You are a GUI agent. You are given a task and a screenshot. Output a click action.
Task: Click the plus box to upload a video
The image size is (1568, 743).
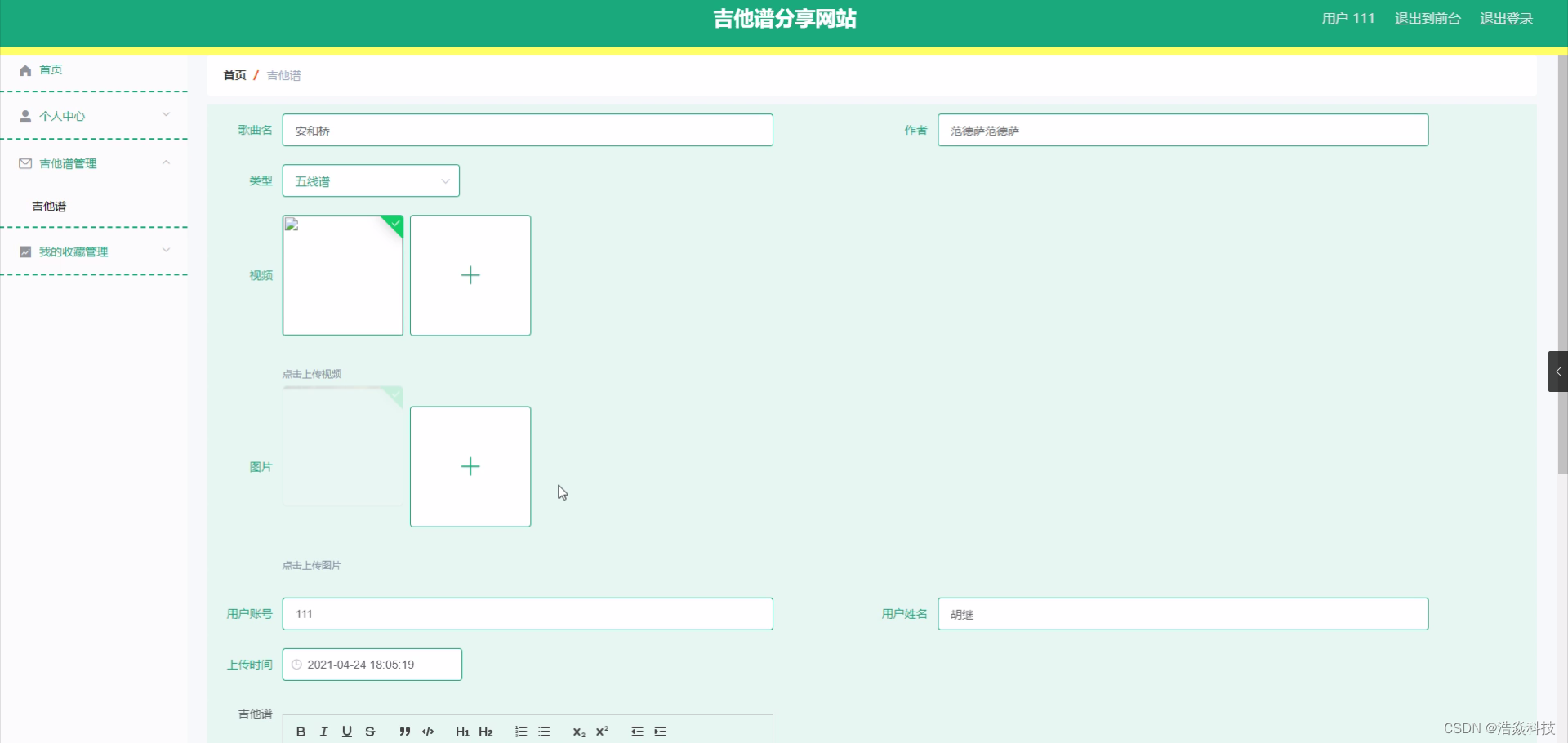(470, 275)
